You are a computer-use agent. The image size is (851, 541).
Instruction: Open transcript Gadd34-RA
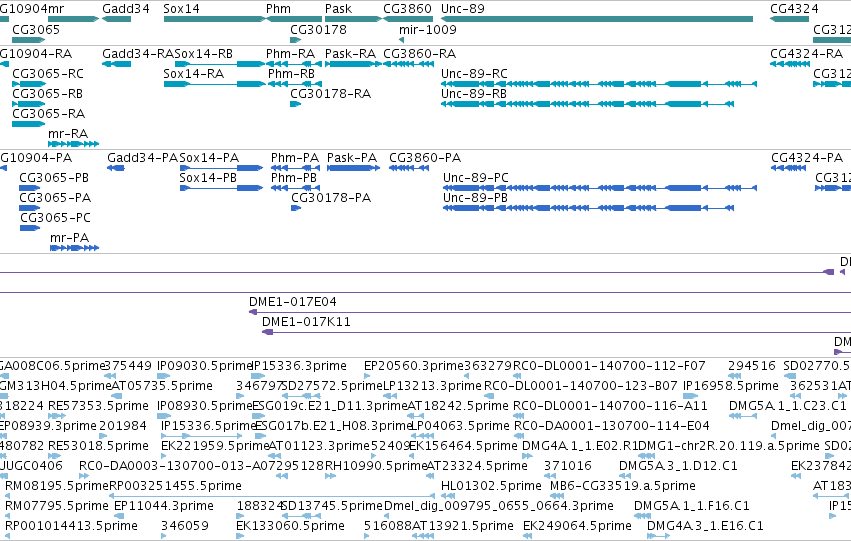[138, 53]
